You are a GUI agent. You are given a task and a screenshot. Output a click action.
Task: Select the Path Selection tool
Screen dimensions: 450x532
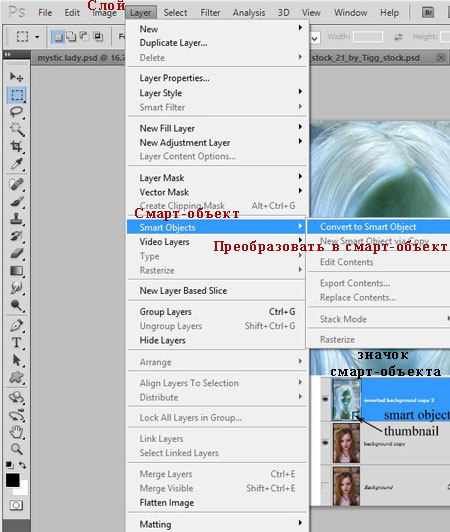point(16,360)
